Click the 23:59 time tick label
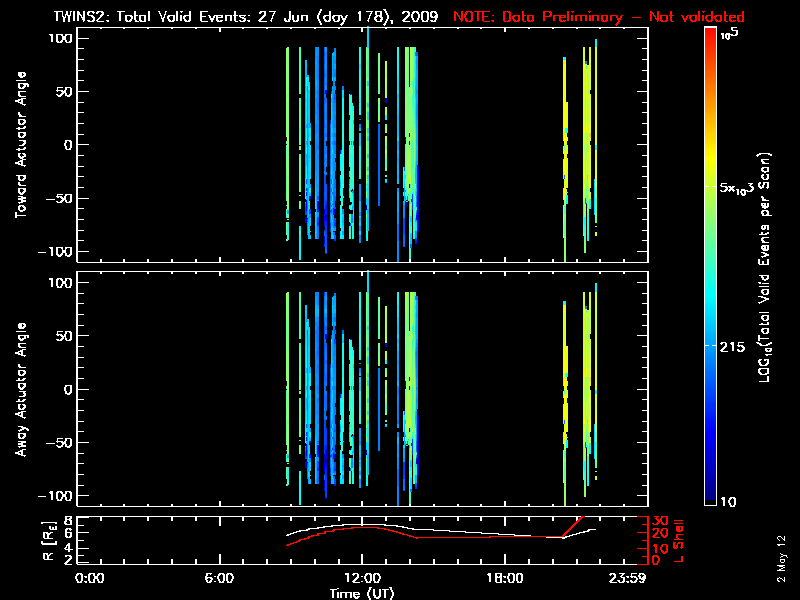800x600 pixels. (x=629, y=579)
